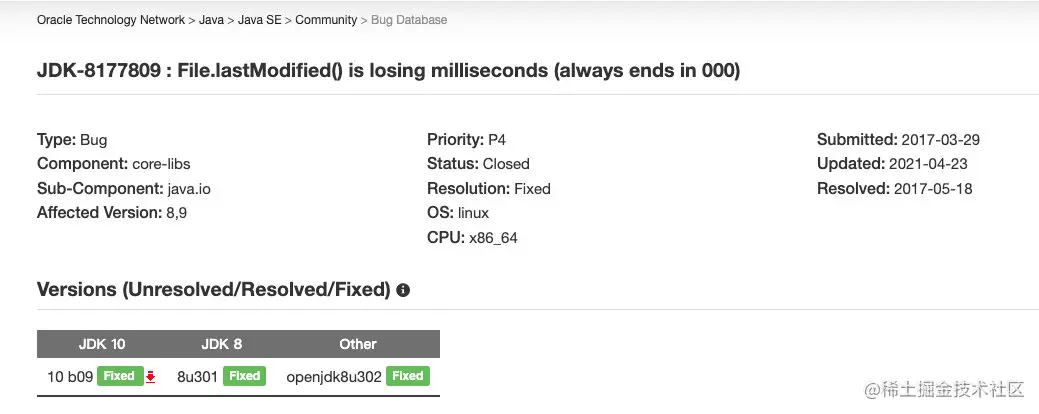This screenshot has height=414, width=1039.
Task: Click the Fixed badge for 8u301
Action: (x=245, y=376)
